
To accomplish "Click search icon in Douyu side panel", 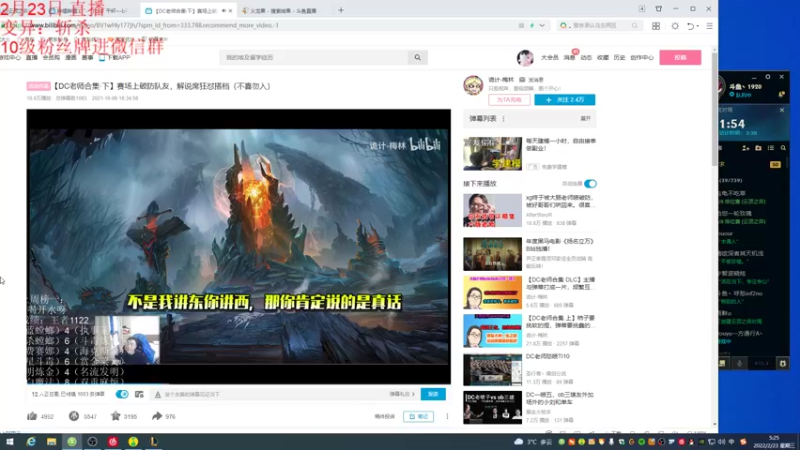I will pos(783,148).
